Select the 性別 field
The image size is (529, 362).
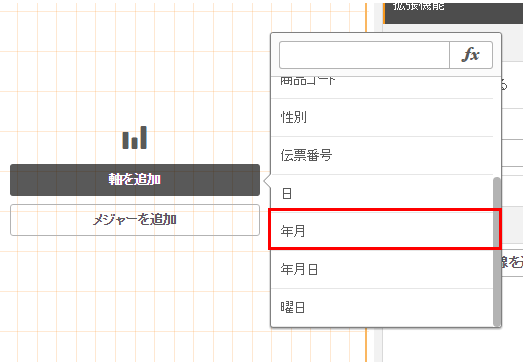382,117
